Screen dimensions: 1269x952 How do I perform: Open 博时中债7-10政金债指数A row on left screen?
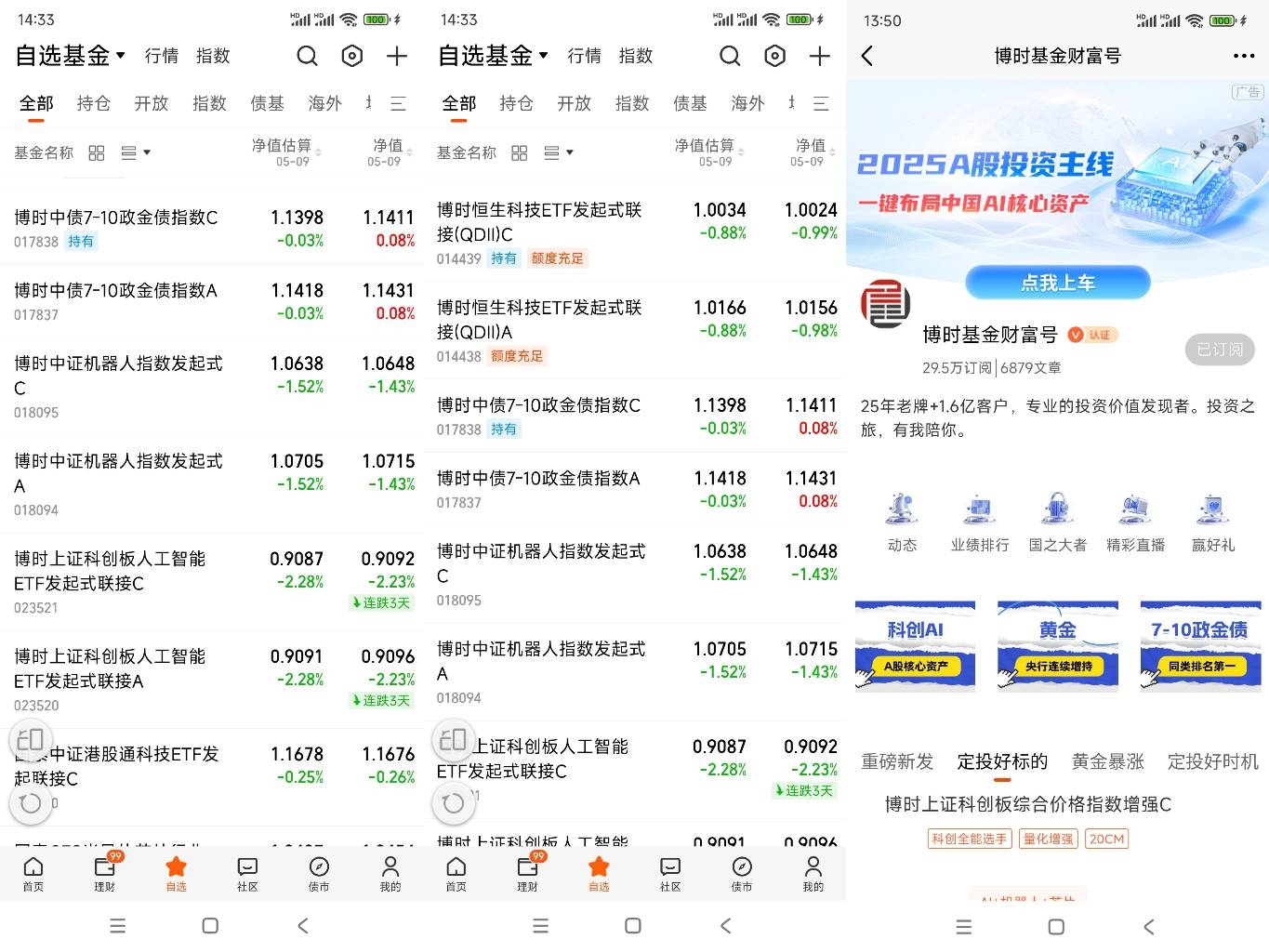[212, 301]
